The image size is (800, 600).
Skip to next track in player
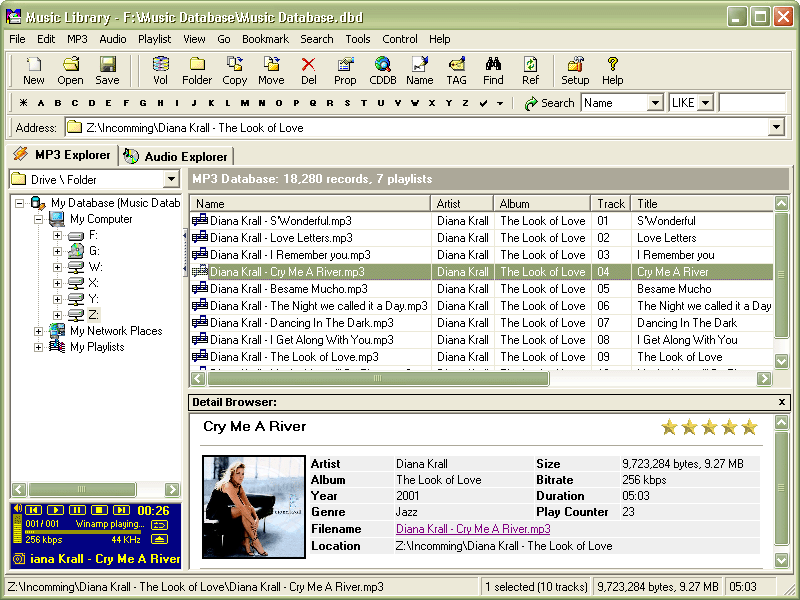tap(121, 510)
